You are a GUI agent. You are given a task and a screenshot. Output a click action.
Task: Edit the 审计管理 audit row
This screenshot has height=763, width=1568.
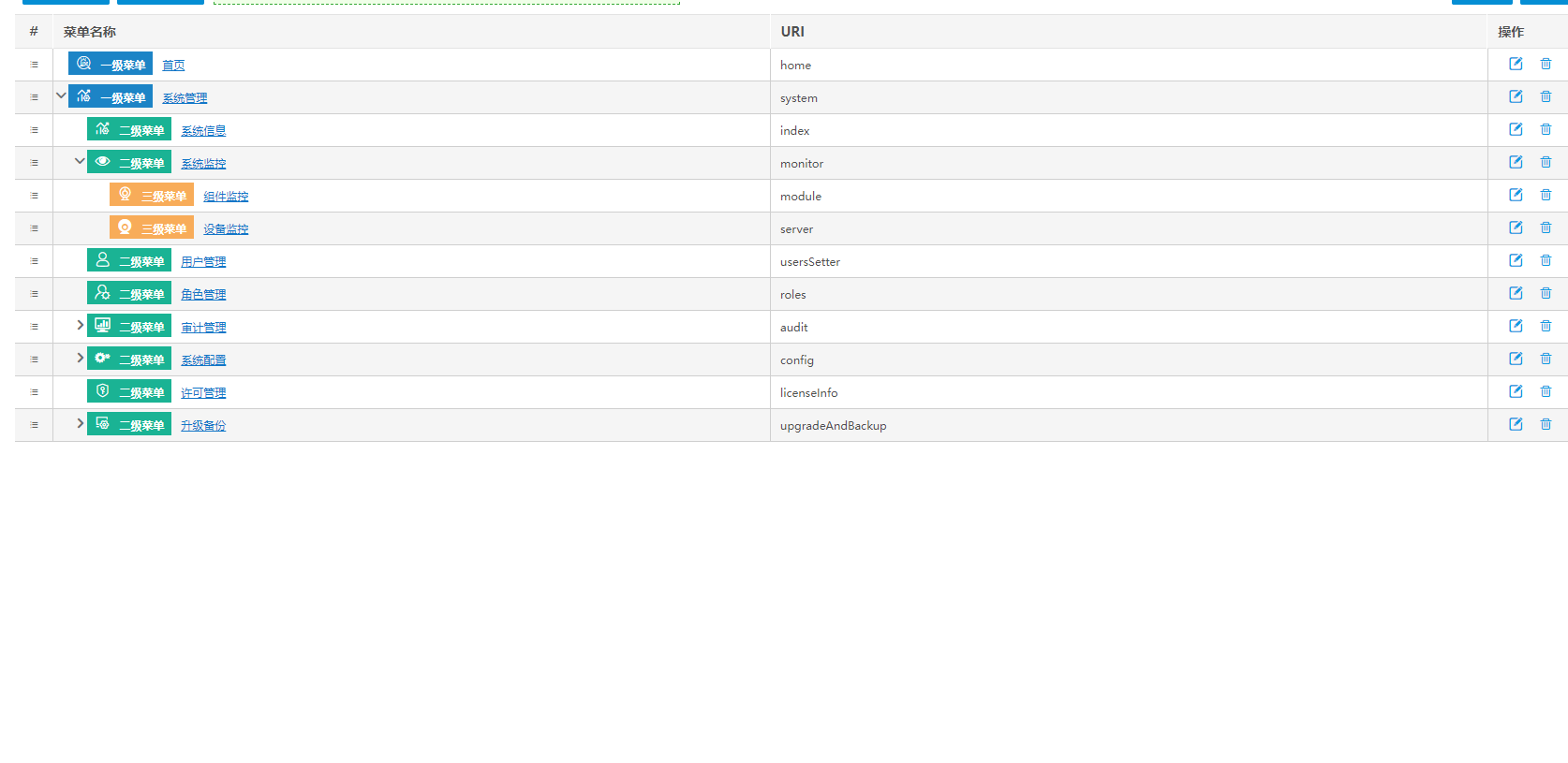1516,326
